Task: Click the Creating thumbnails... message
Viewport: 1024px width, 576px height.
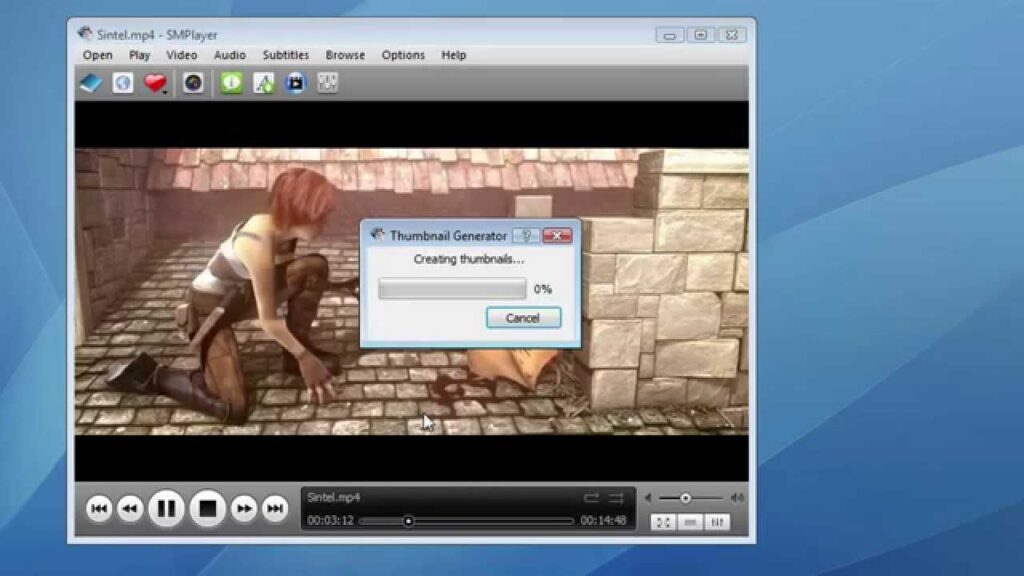Action: point(469,259)
